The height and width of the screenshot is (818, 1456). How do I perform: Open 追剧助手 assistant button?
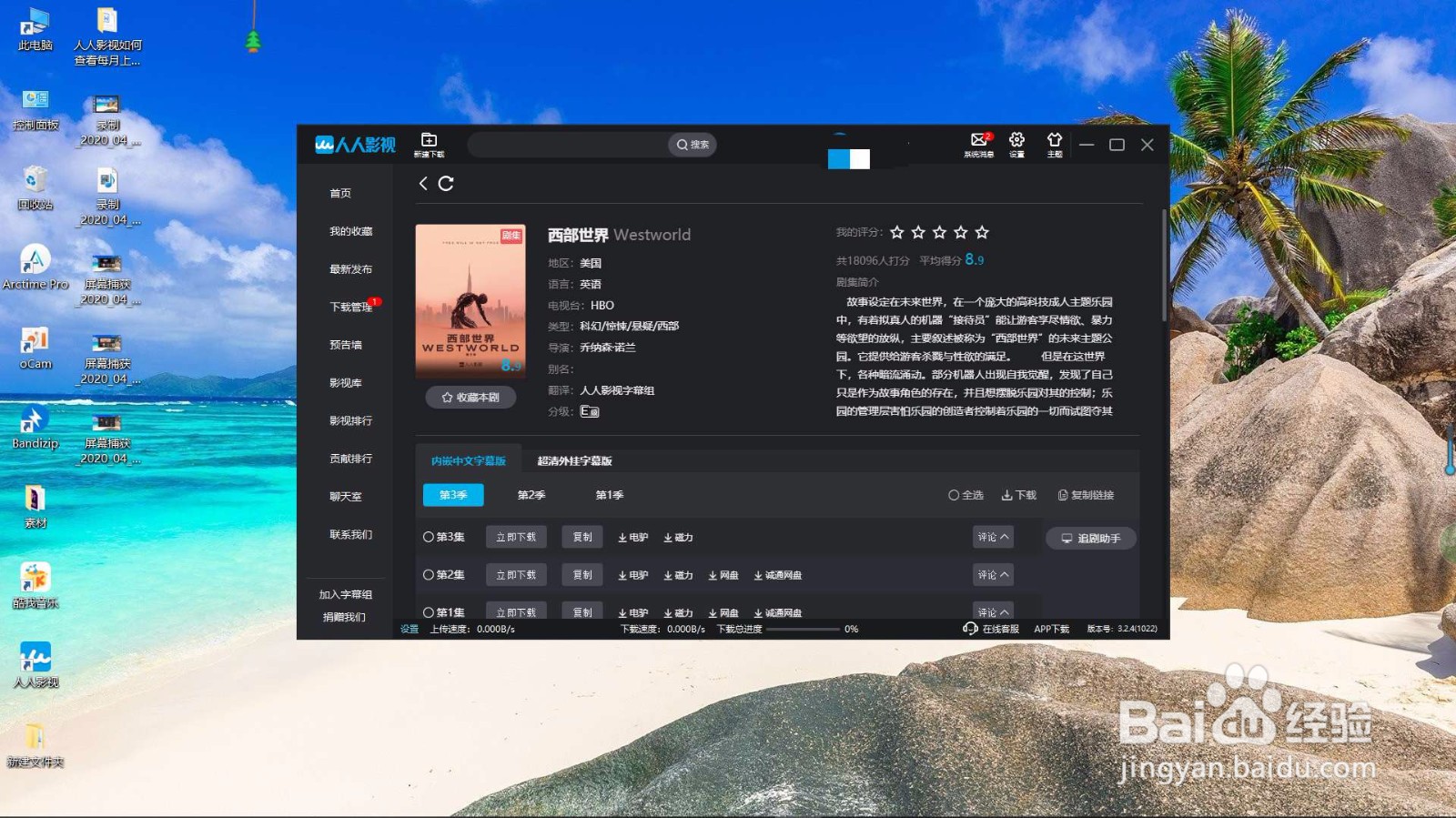pyautogui.click(x=1090, y=539)
